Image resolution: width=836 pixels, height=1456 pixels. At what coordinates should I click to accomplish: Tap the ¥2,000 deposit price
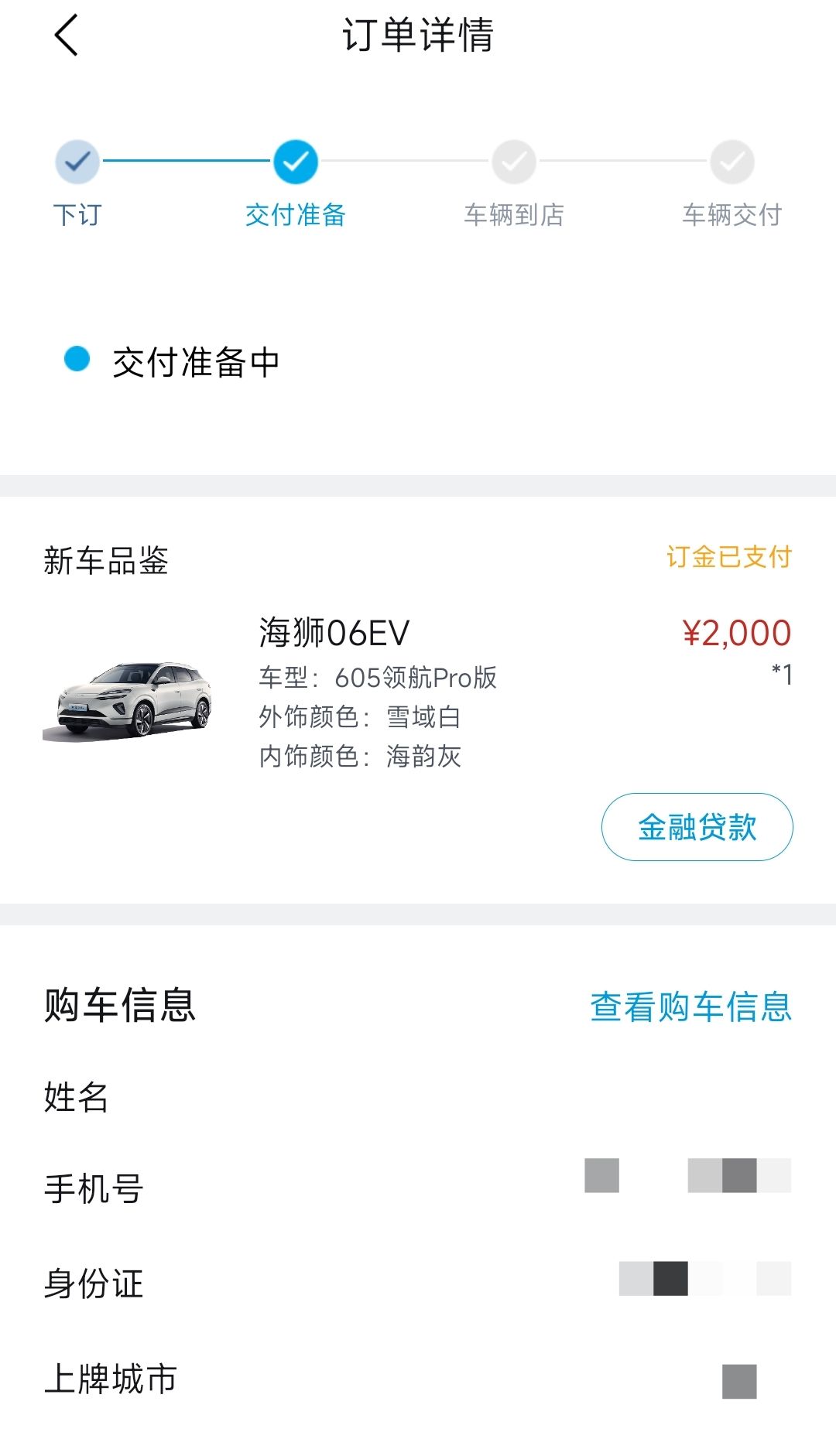tap(736, 633)
